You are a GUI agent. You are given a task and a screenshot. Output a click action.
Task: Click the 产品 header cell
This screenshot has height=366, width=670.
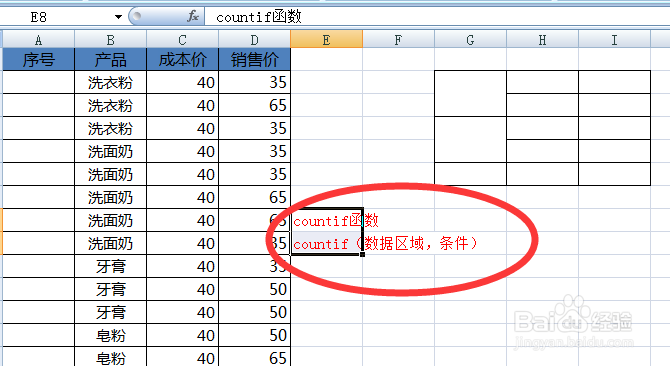pos(110,59)
